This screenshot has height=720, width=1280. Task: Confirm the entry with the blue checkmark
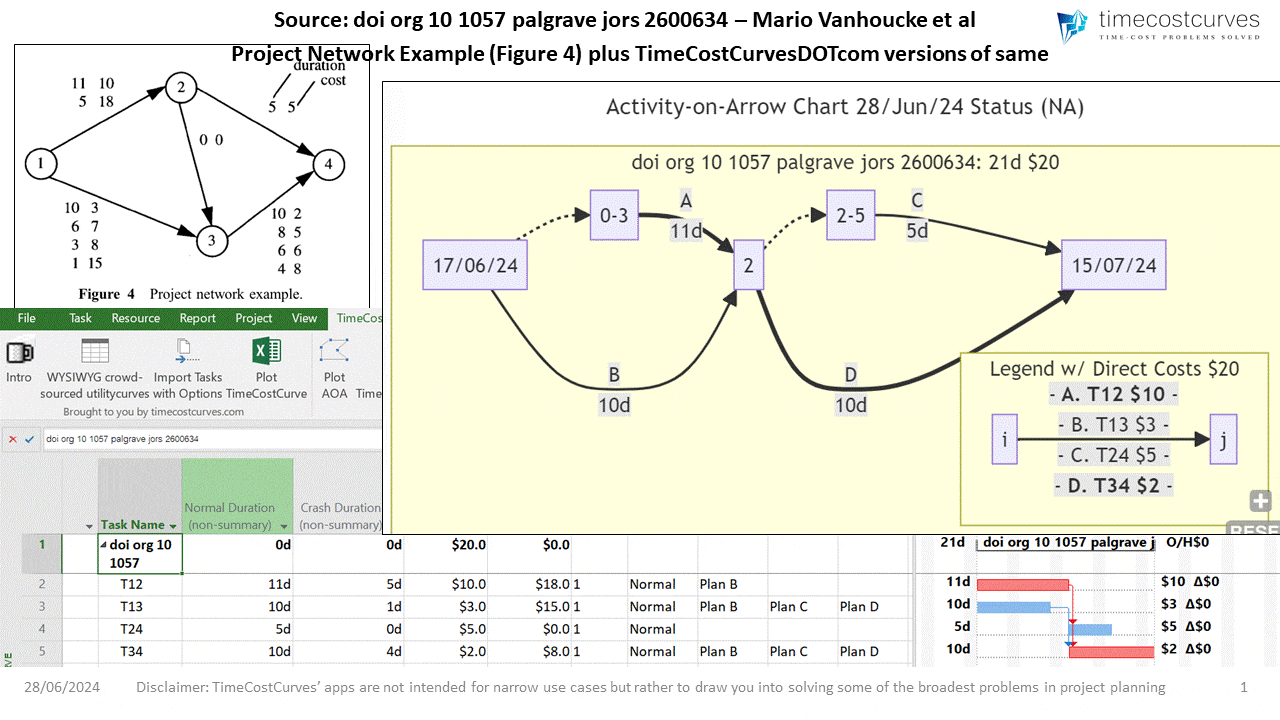(30, 439)
